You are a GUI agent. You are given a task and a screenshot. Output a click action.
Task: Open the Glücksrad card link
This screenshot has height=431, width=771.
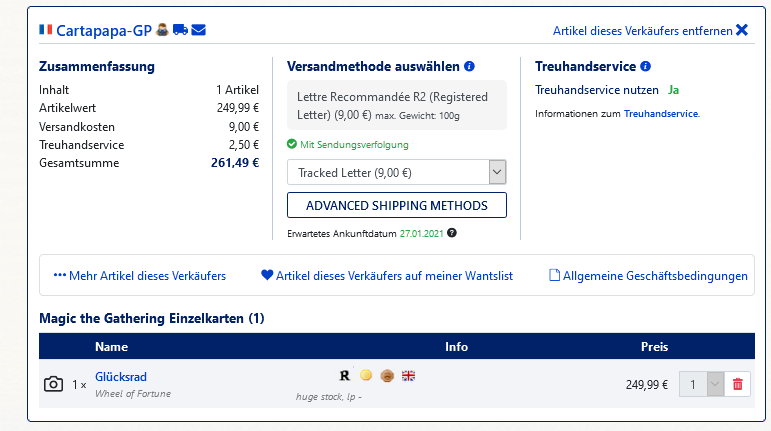point(121,377)
